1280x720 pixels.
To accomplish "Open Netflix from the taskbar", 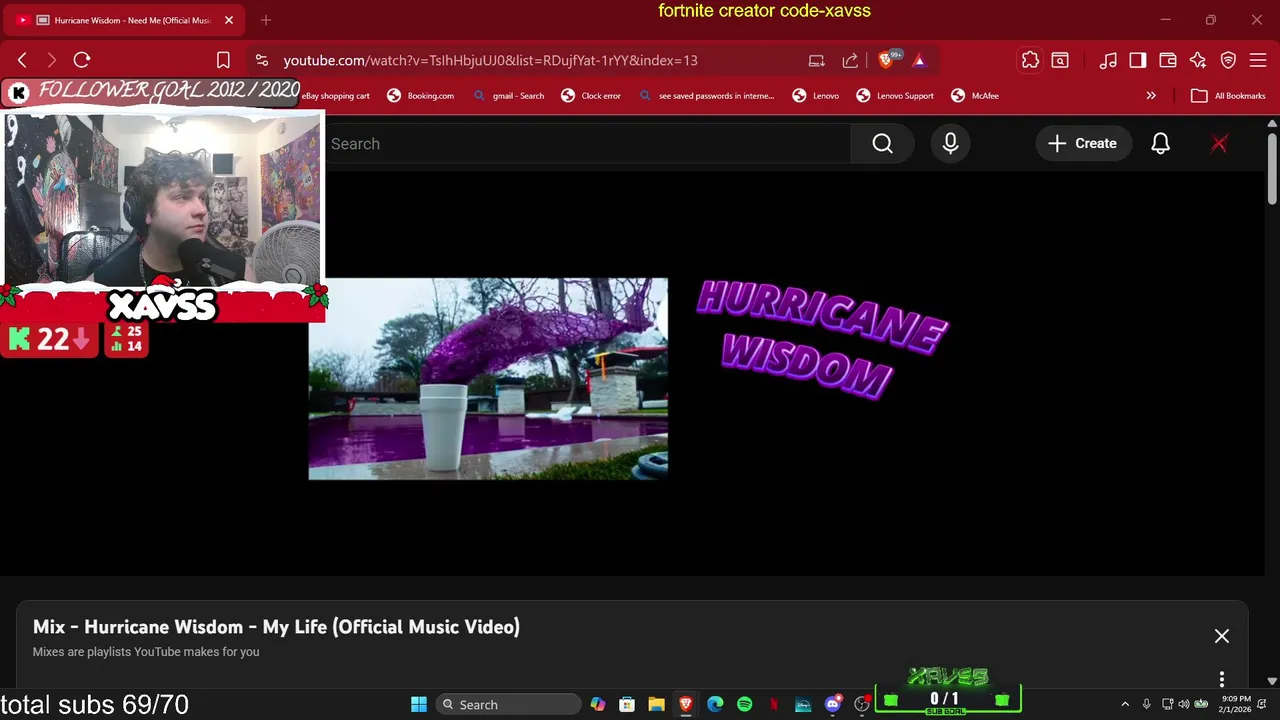I will 774,705.
